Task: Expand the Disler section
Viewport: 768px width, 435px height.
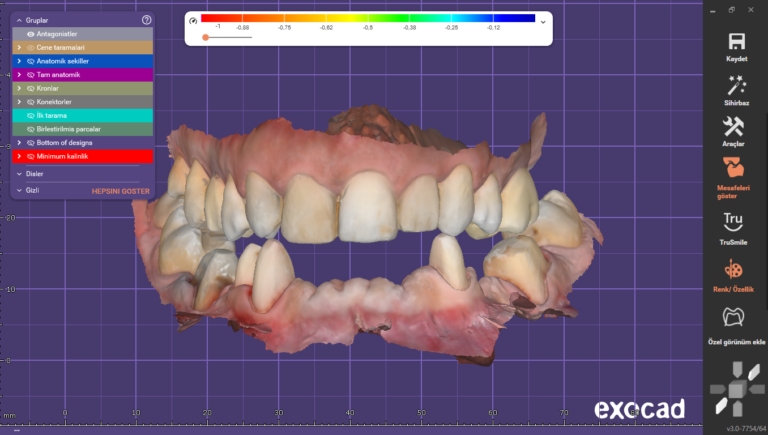Action: click(19, 173)
